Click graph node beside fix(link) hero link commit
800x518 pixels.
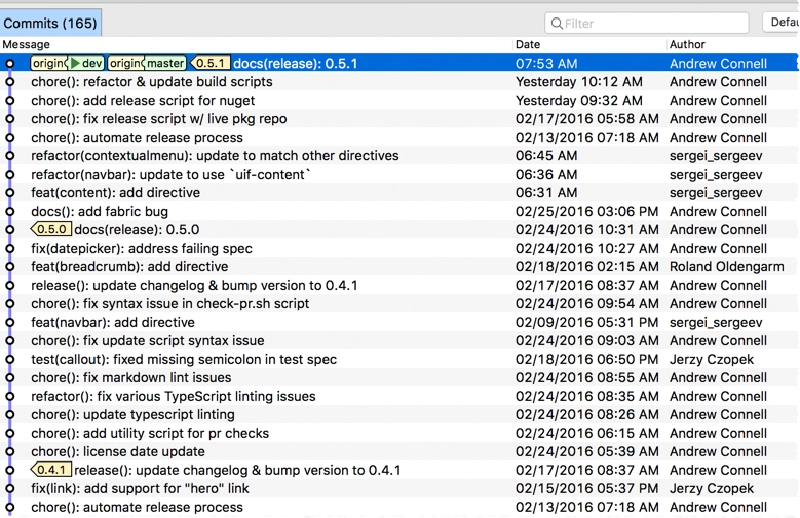pyautogui.click(x=9, y=489)
